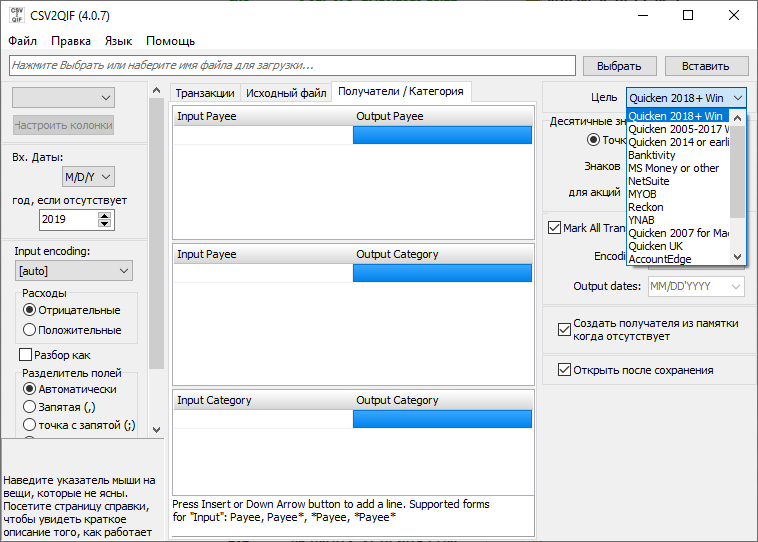Select MYOB from the target list

pos(678,194)
